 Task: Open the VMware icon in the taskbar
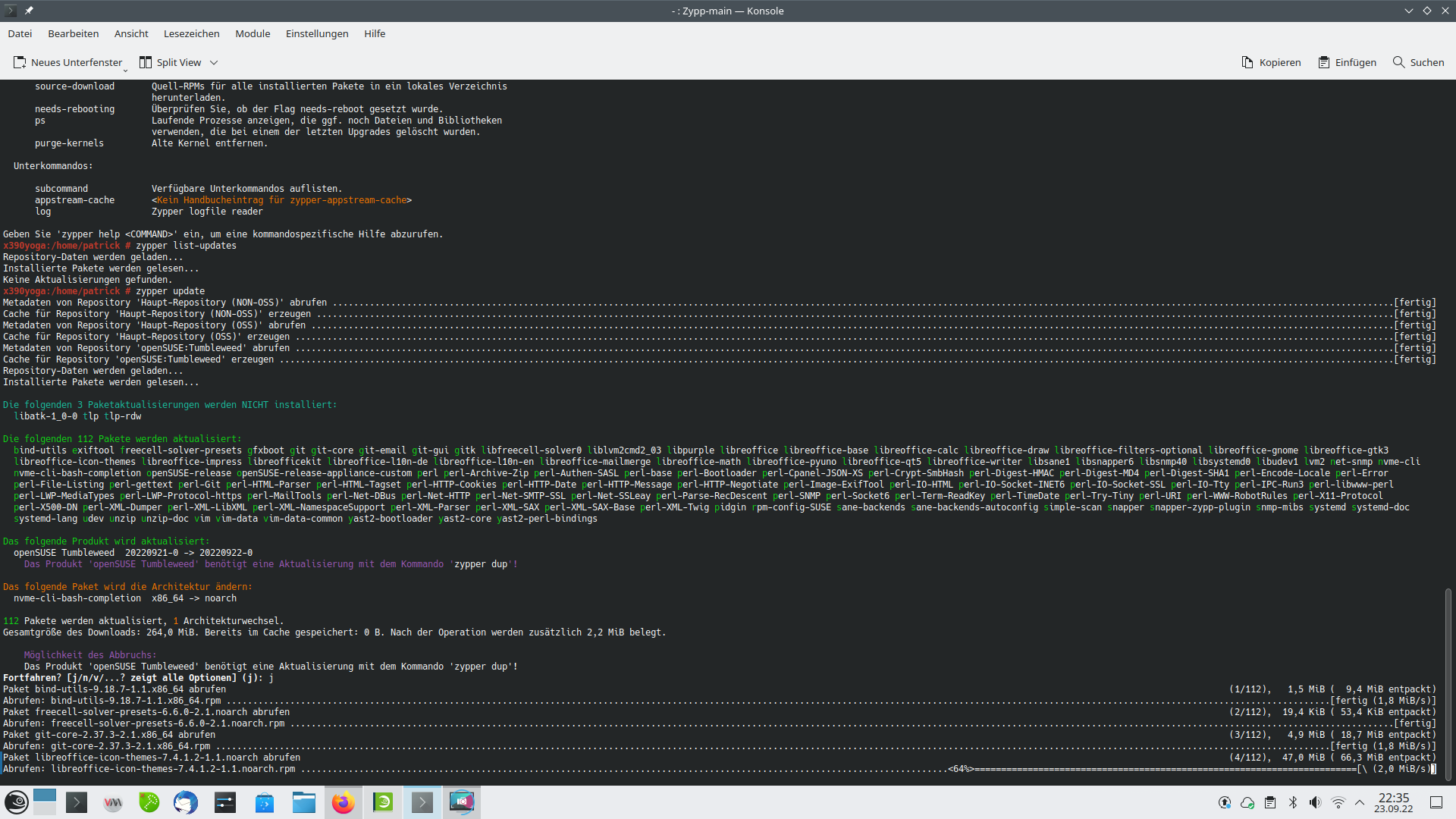coord(113,802)
